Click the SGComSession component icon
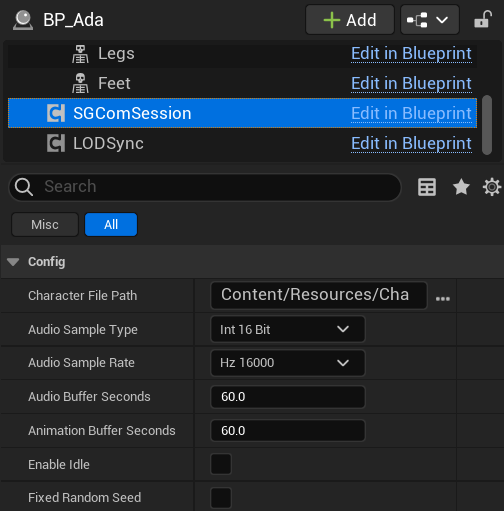Image resolution: width=504 pixels, height=511 pixels. click(56, 113)
